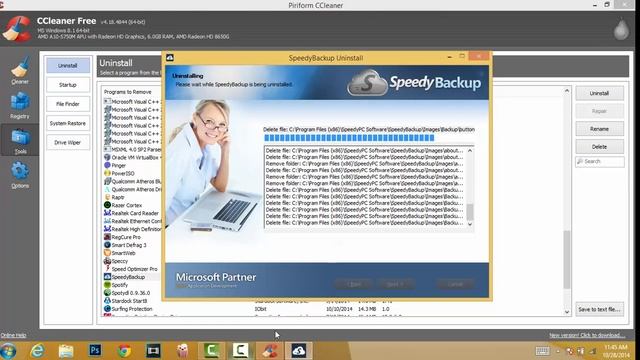Click the uninstall progress bar
This screenshot has height=360, width=640.
(x=369, y=138)
